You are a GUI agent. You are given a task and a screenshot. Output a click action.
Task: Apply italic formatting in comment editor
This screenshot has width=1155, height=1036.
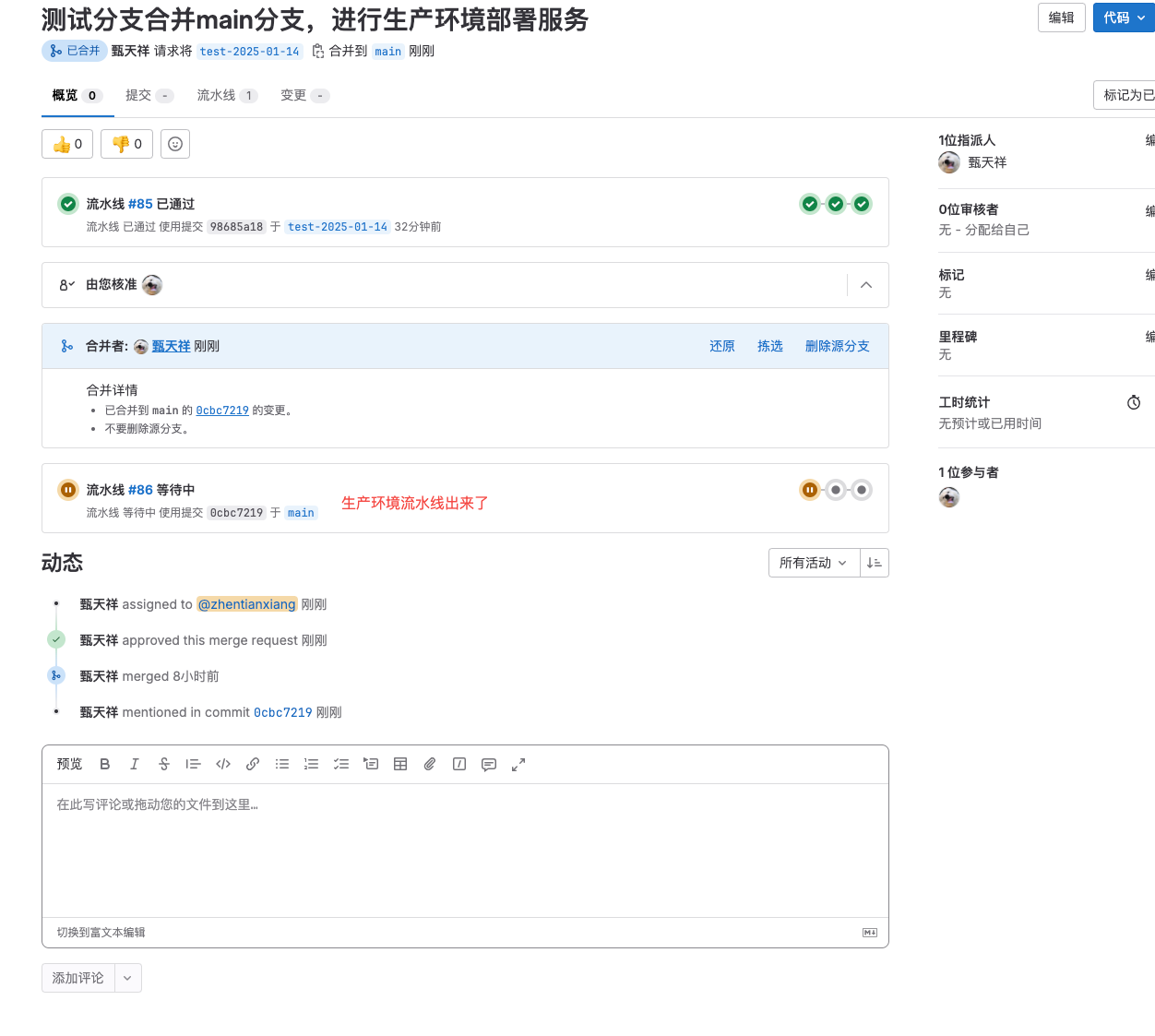pos(135,764)
